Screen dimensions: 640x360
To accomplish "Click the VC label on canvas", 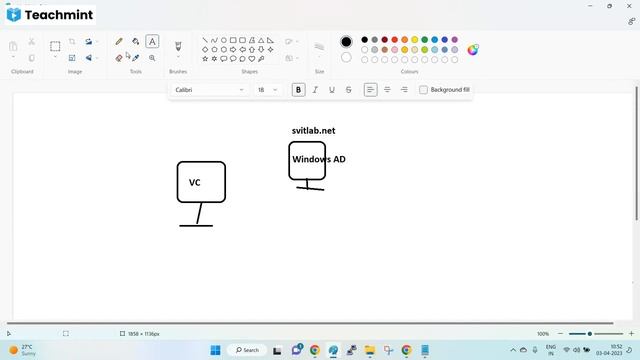I will pos(195,182).
